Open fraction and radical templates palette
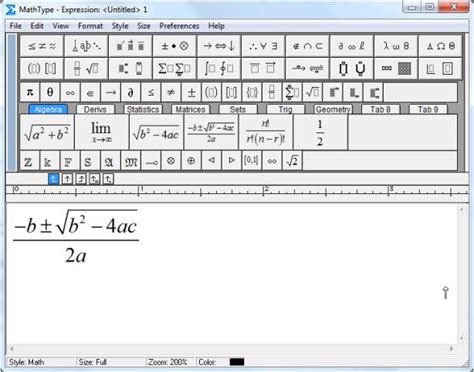474x372 pixels. 86,69
